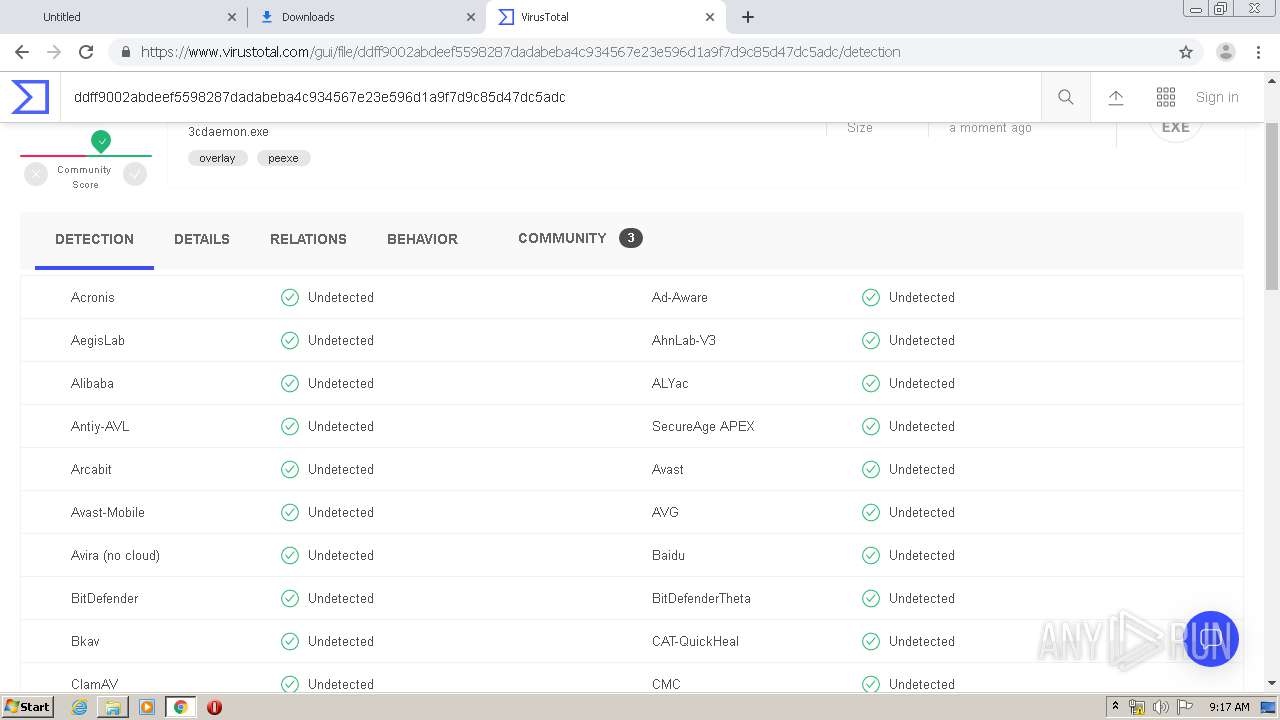Open the media player taskbar icon

(x=147, y=707)
